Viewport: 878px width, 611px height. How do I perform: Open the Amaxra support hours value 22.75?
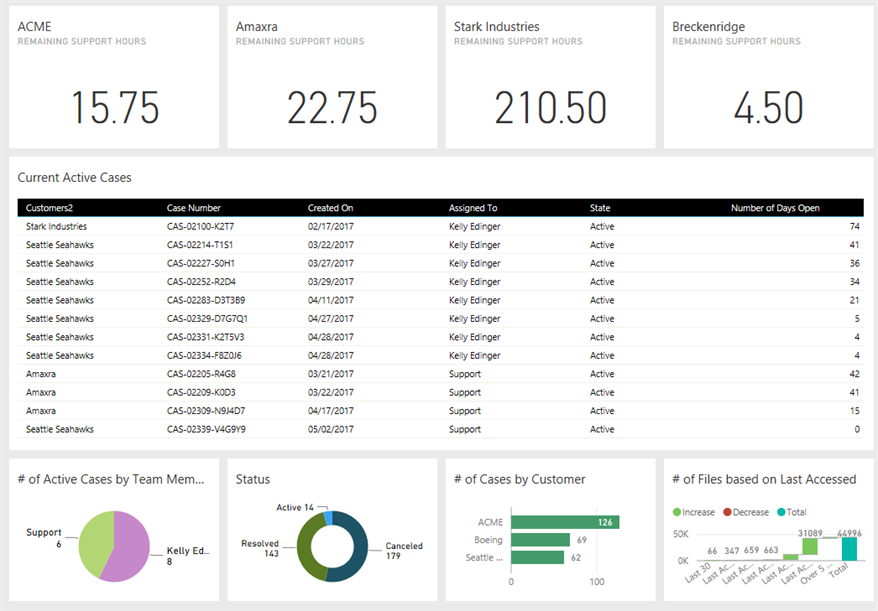click(332, 108)
